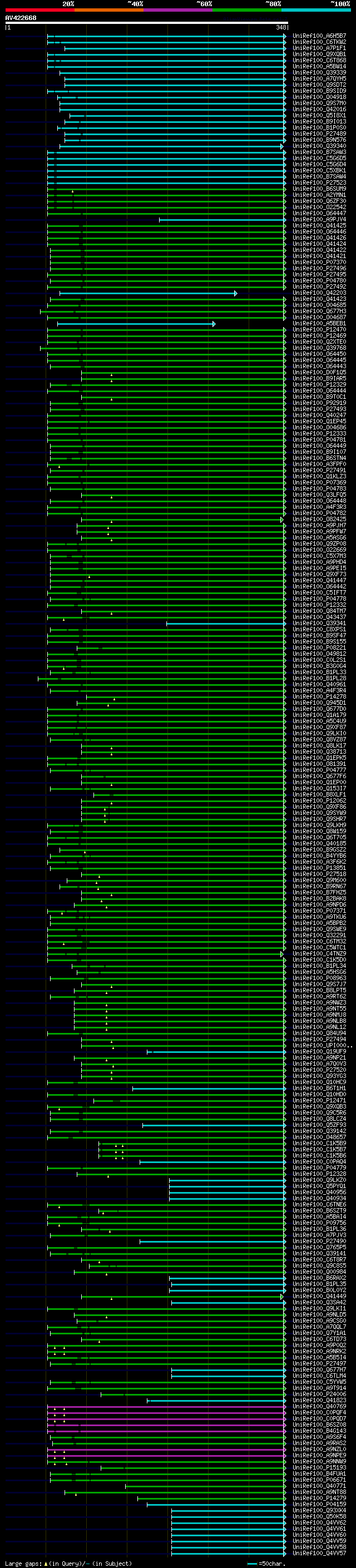Click the white query sequence bar

tap(146, 22)
